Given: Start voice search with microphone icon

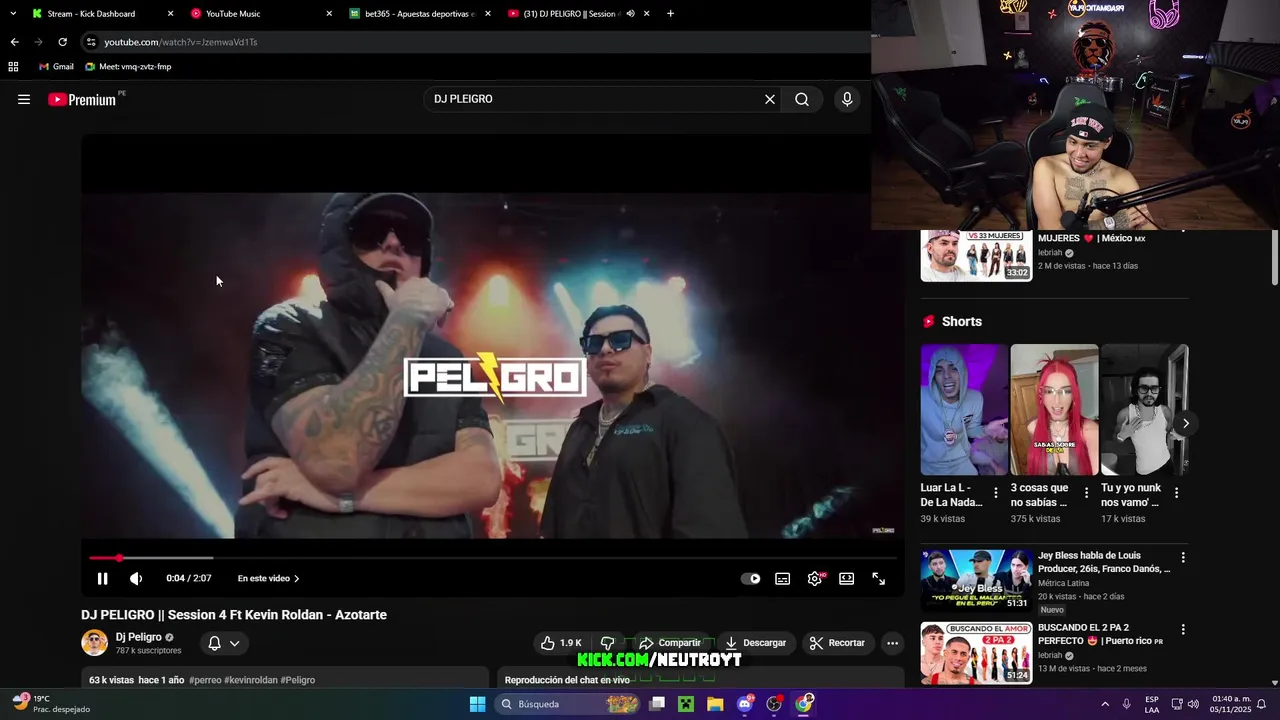Looking at the screenshot, I should point(847,99).
